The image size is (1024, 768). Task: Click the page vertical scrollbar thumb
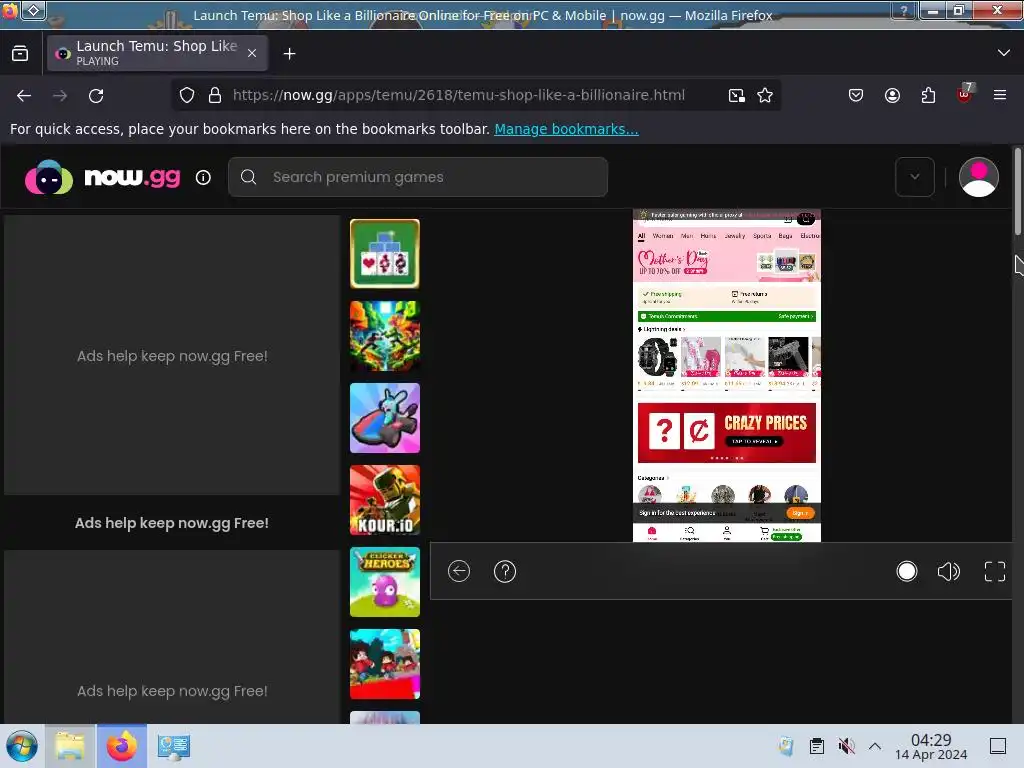click(x=1017, y=191)
